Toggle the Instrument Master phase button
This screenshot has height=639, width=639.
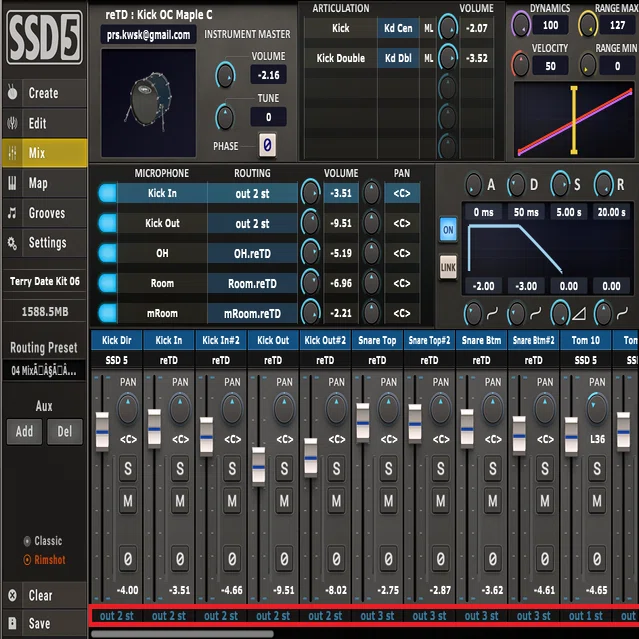click(267, 145)
